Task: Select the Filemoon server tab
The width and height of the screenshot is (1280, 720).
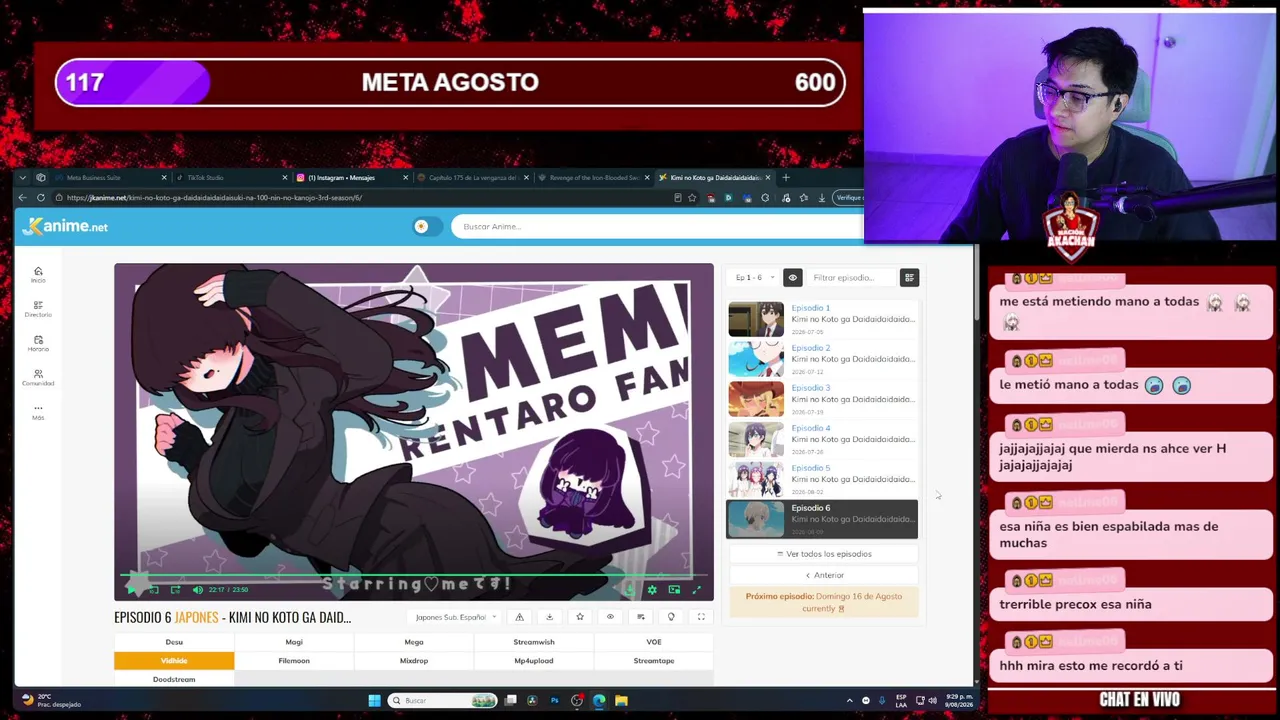Action: click(x=294, y=660)
